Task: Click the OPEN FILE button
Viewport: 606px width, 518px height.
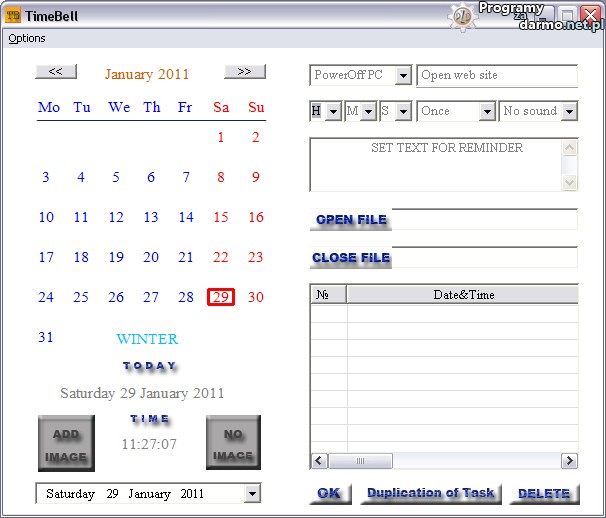Action: (350, 220)
